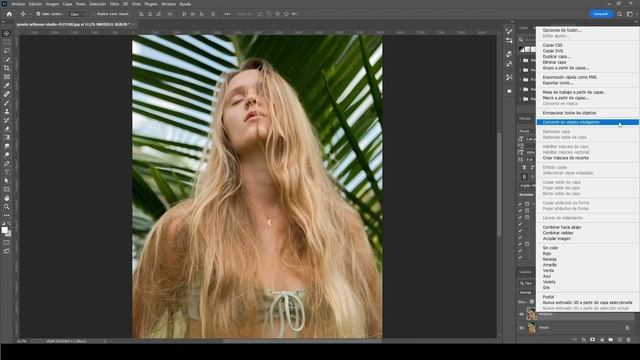This screenshot has height=360, width=640.
Task: Select the Frame tool
Action: tap(7, 77)
